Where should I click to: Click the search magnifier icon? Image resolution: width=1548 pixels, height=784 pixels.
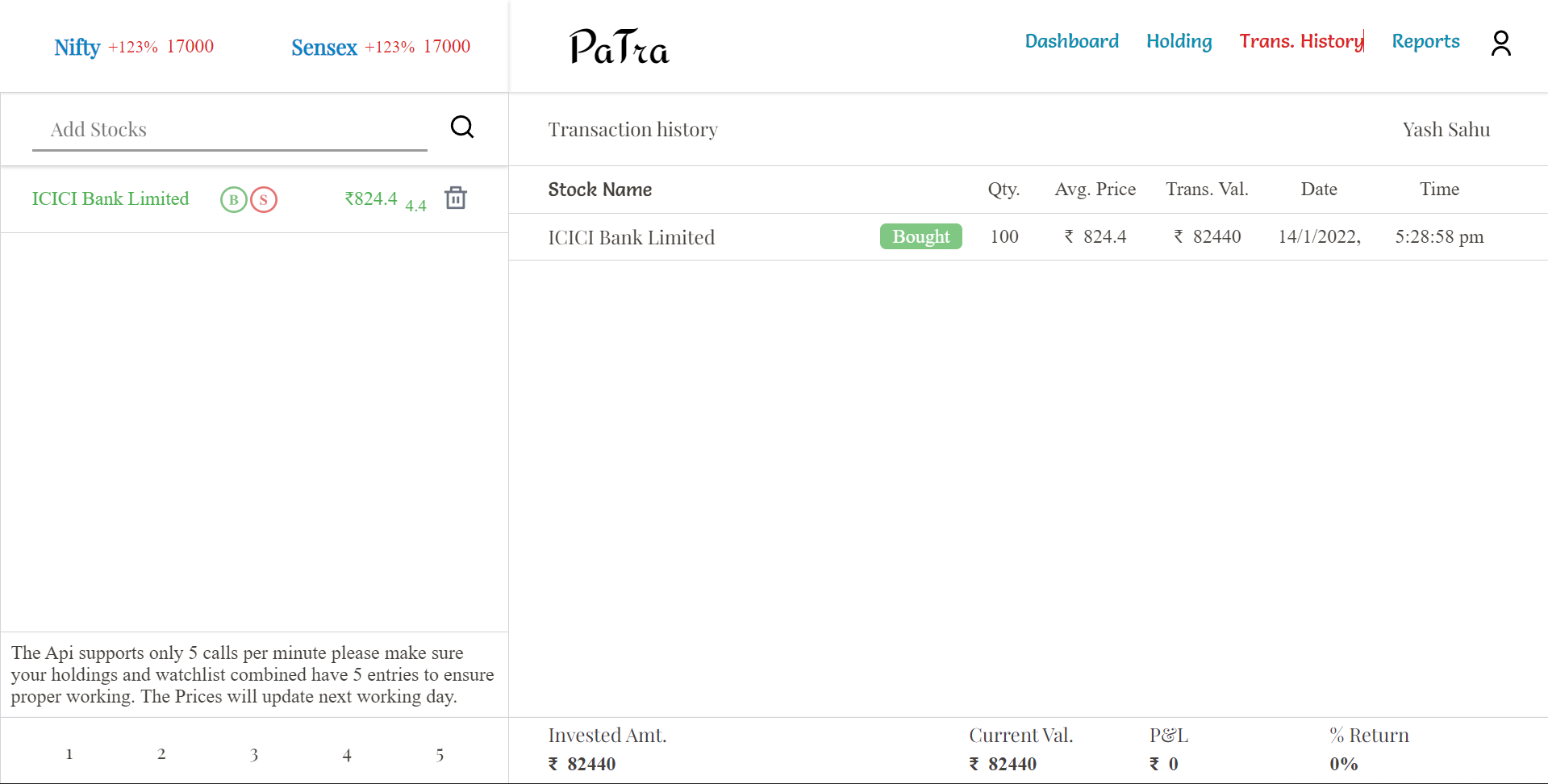[x=462, y=127]
